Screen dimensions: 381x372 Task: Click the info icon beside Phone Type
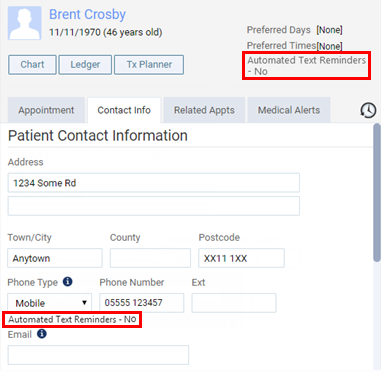point(68,282)
